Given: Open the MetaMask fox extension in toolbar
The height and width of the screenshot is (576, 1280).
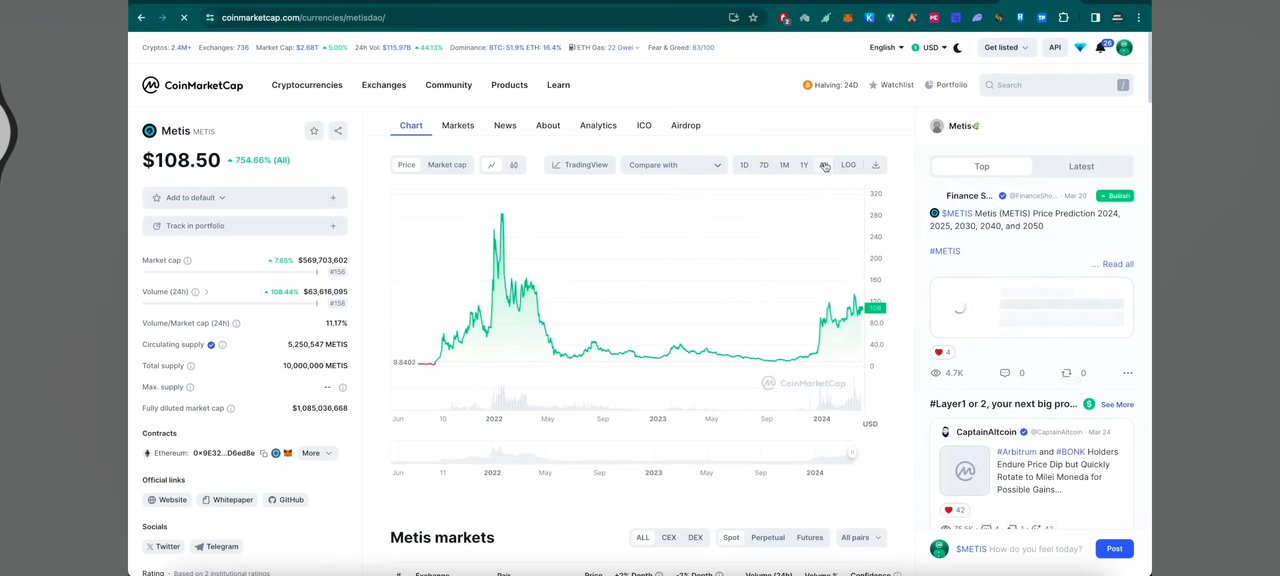Looking at the screenshot, I should (848, 17).
